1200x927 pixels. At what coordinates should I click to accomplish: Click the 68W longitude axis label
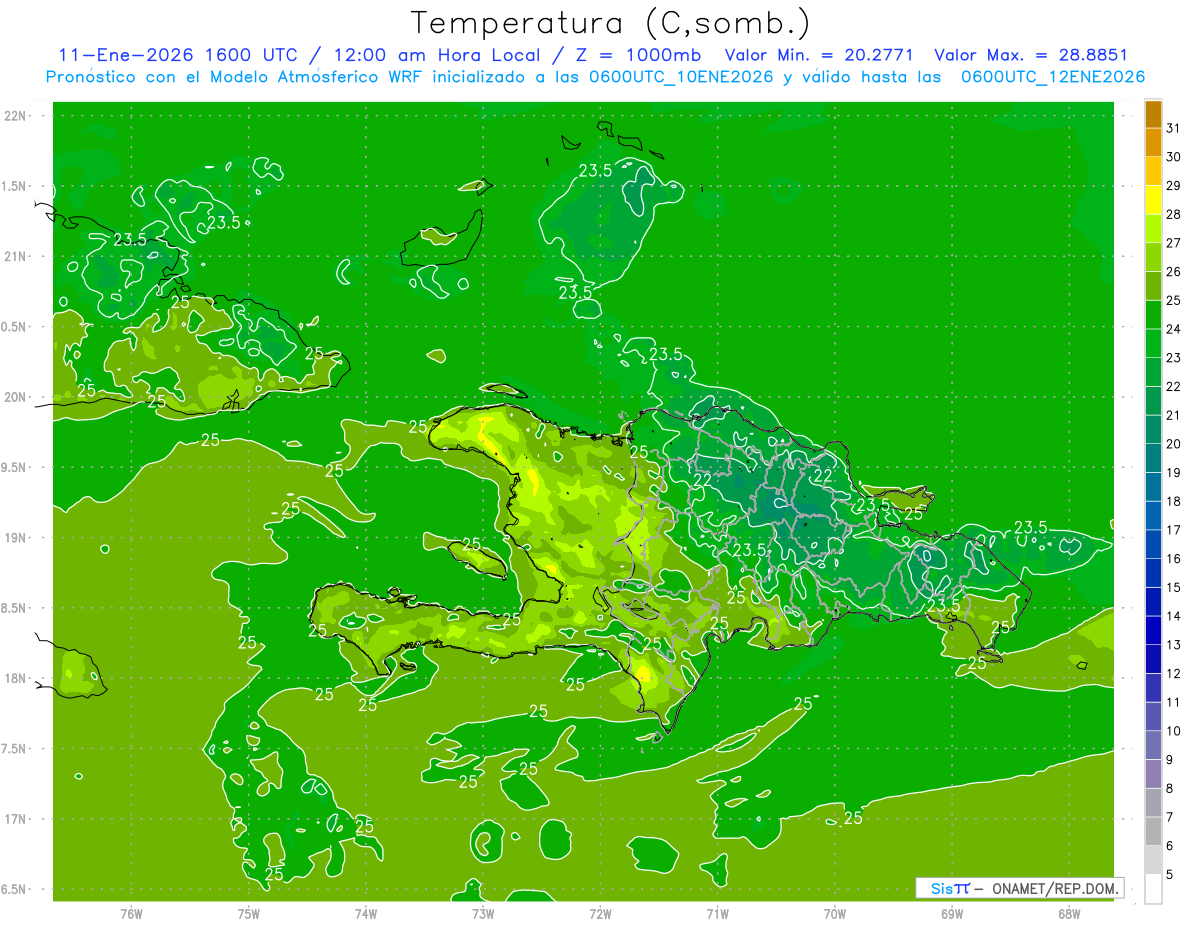pos(1068,913)
